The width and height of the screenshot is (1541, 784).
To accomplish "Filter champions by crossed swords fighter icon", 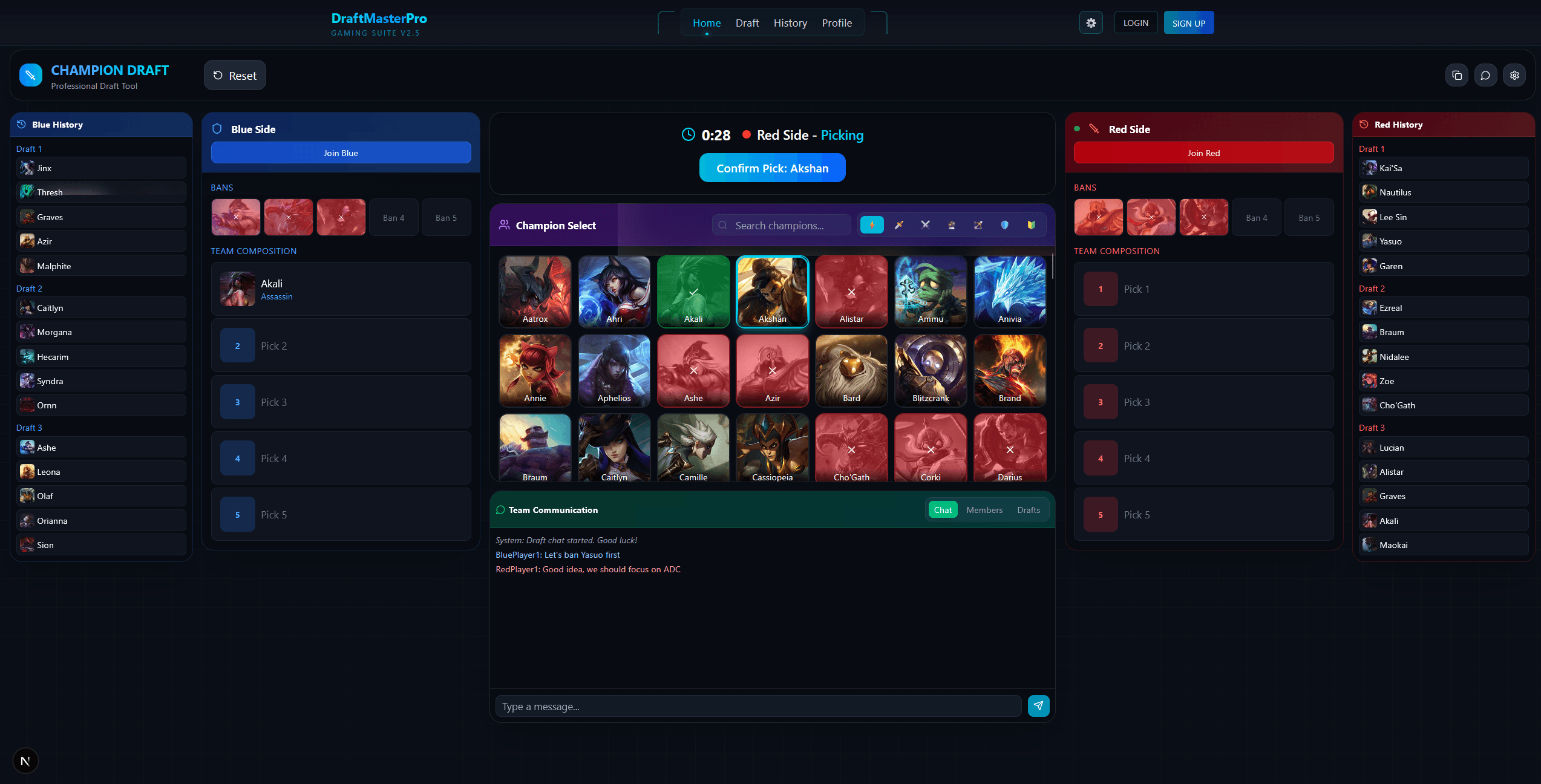I will (925, 225).
